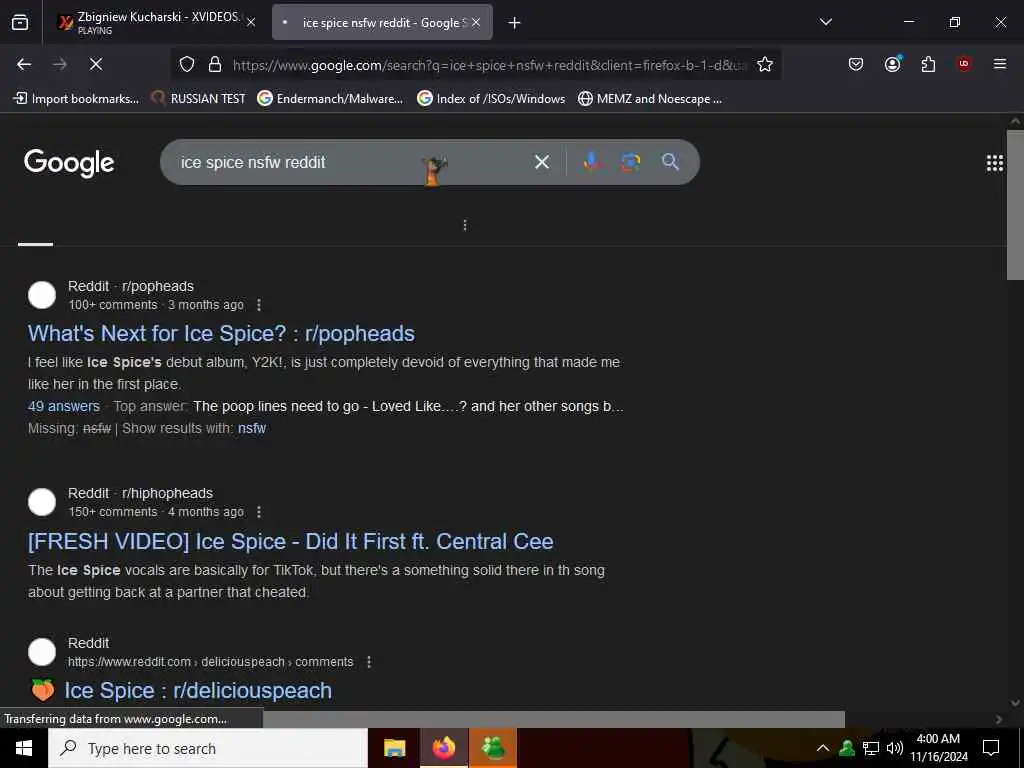Show site security padlock info
1024x768 pixels.
click(x=215, y=65)
